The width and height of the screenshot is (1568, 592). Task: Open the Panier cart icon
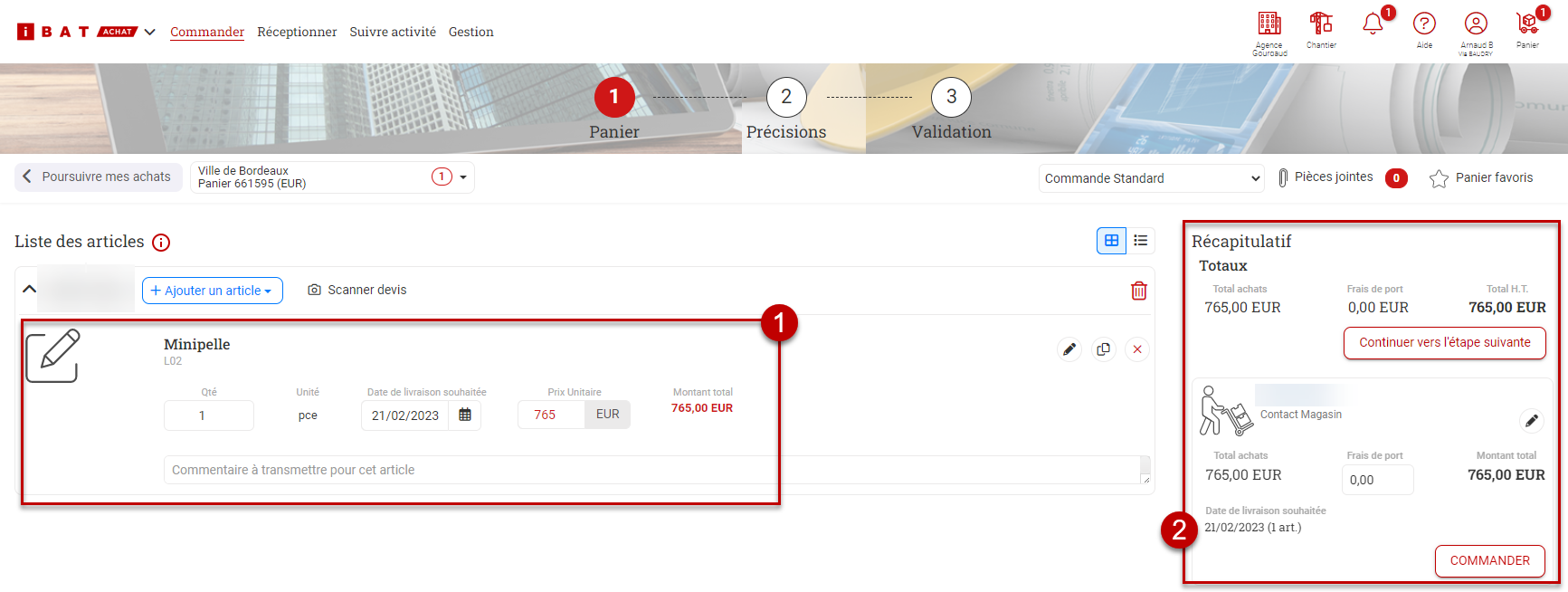1527,24
